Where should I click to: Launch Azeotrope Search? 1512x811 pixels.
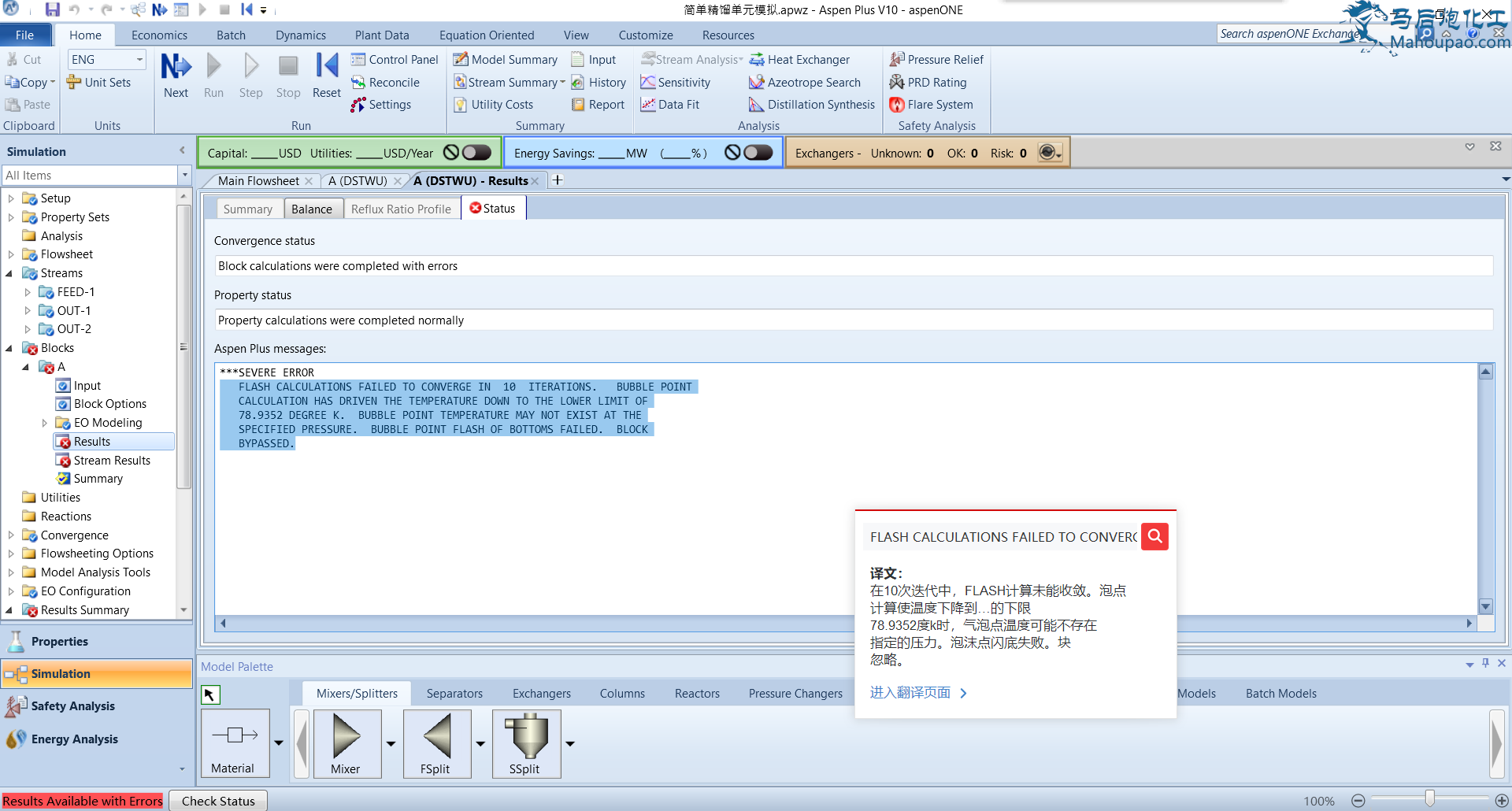(804, 83)
